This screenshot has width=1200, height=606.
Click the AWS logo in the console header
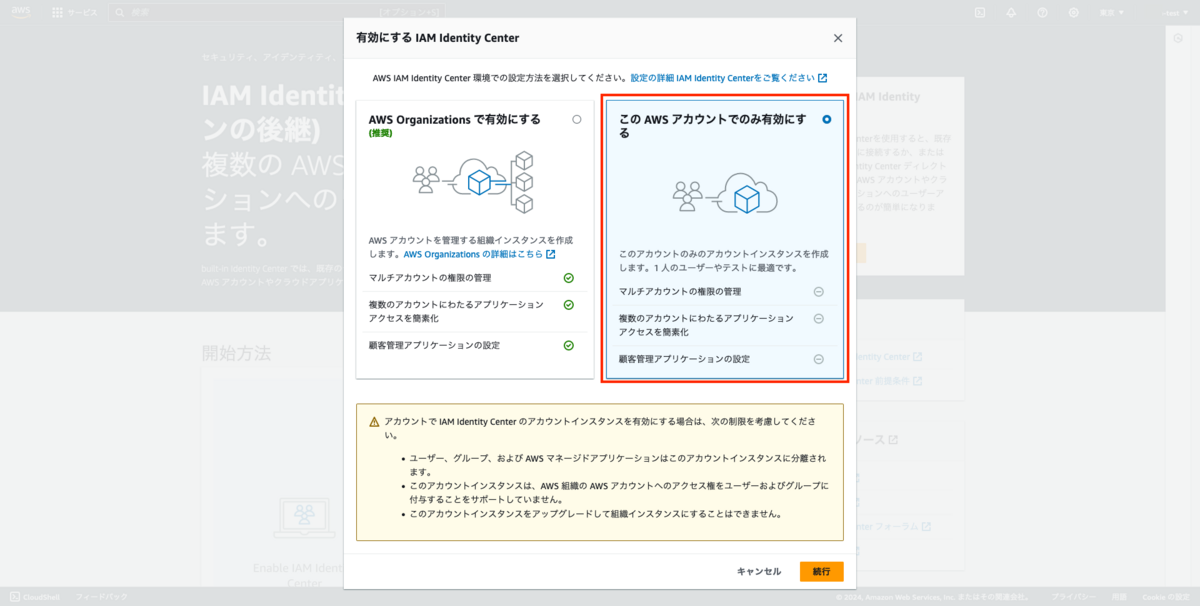pyautogui.click(x=21, y=12)
